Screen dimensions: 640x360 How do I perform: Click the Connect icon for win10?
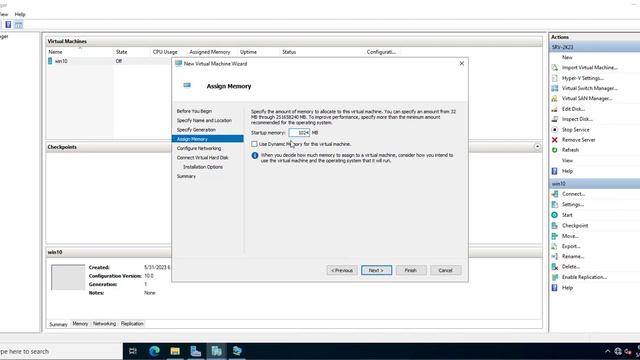point(554,194)
